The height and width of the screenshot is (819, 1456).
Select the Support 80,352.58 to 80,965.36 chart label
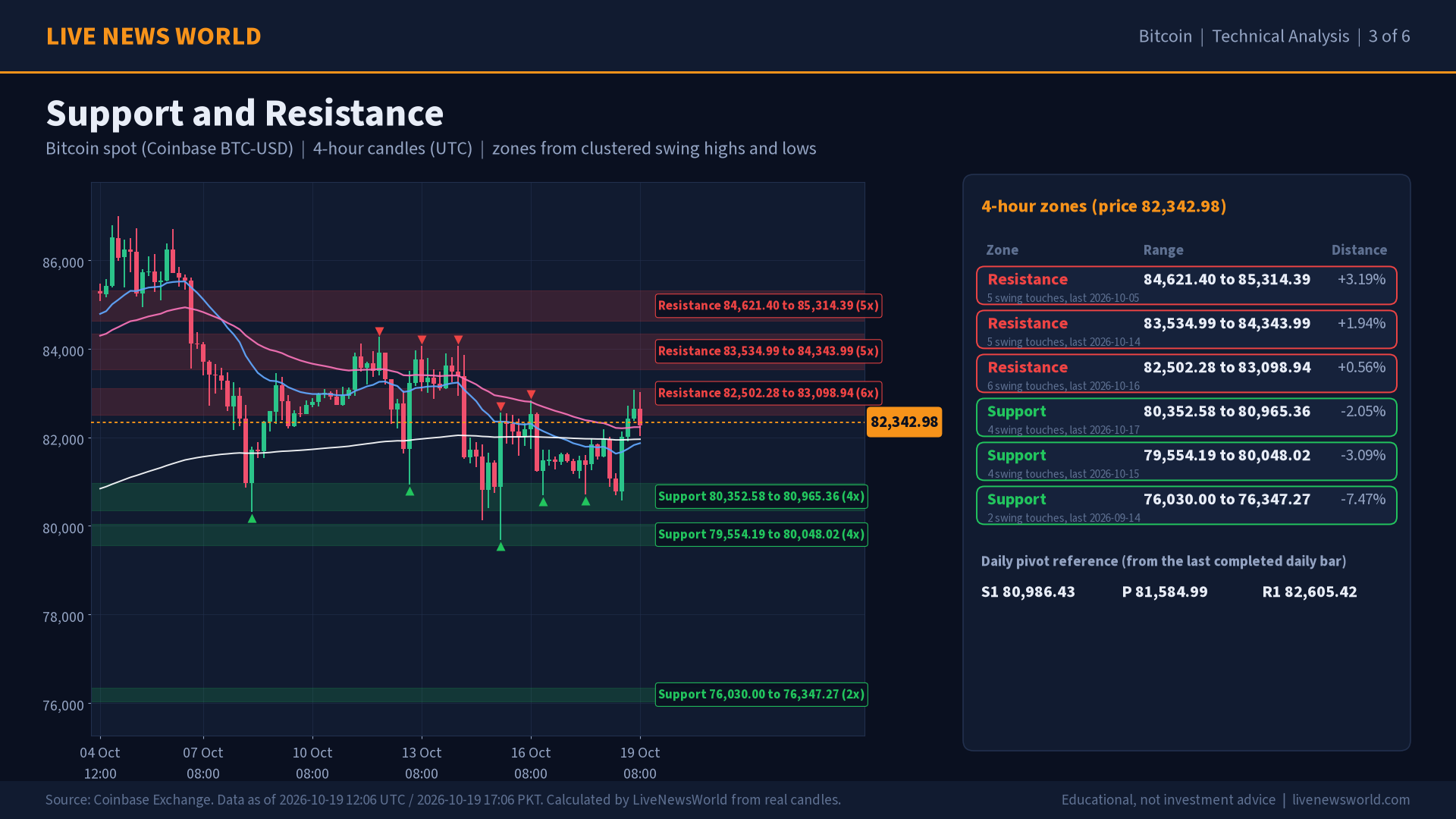[761, 497]
